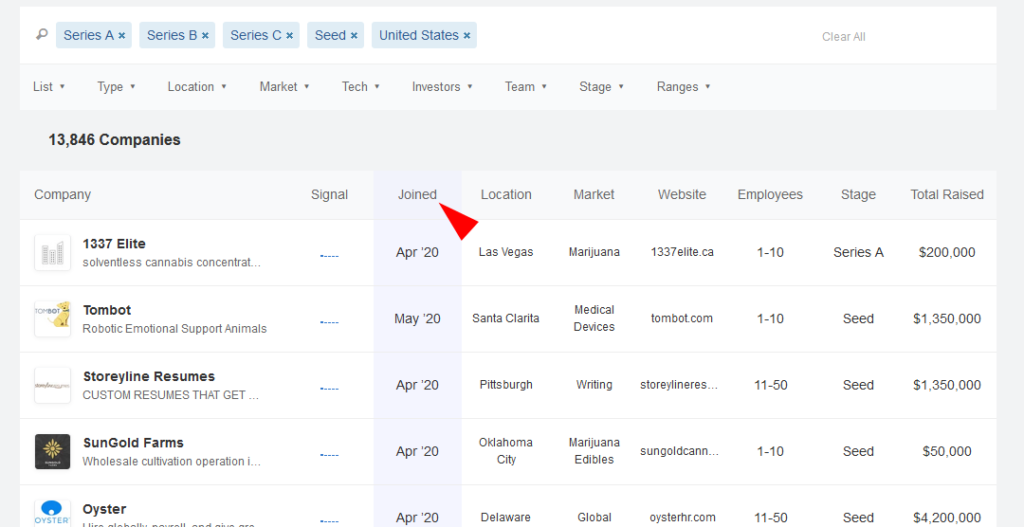
Task: Expand the Team filter dropdown
Action: tap(526, 87)
